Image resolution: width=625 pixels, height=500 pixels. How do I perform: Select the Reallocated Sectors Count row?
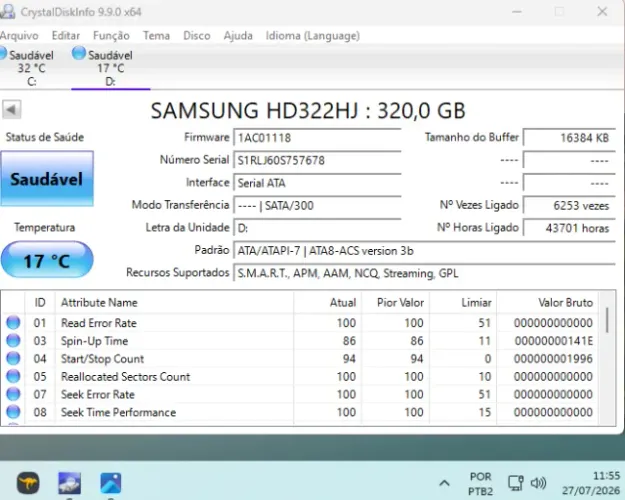pyautogui.click(x=300, y=376)
